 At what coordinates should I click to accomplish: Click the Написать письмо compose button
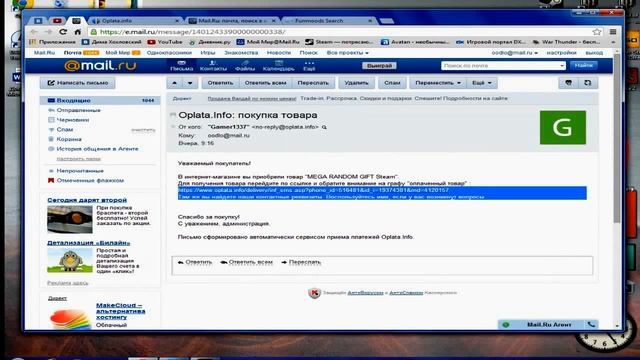tap(78, 83)
